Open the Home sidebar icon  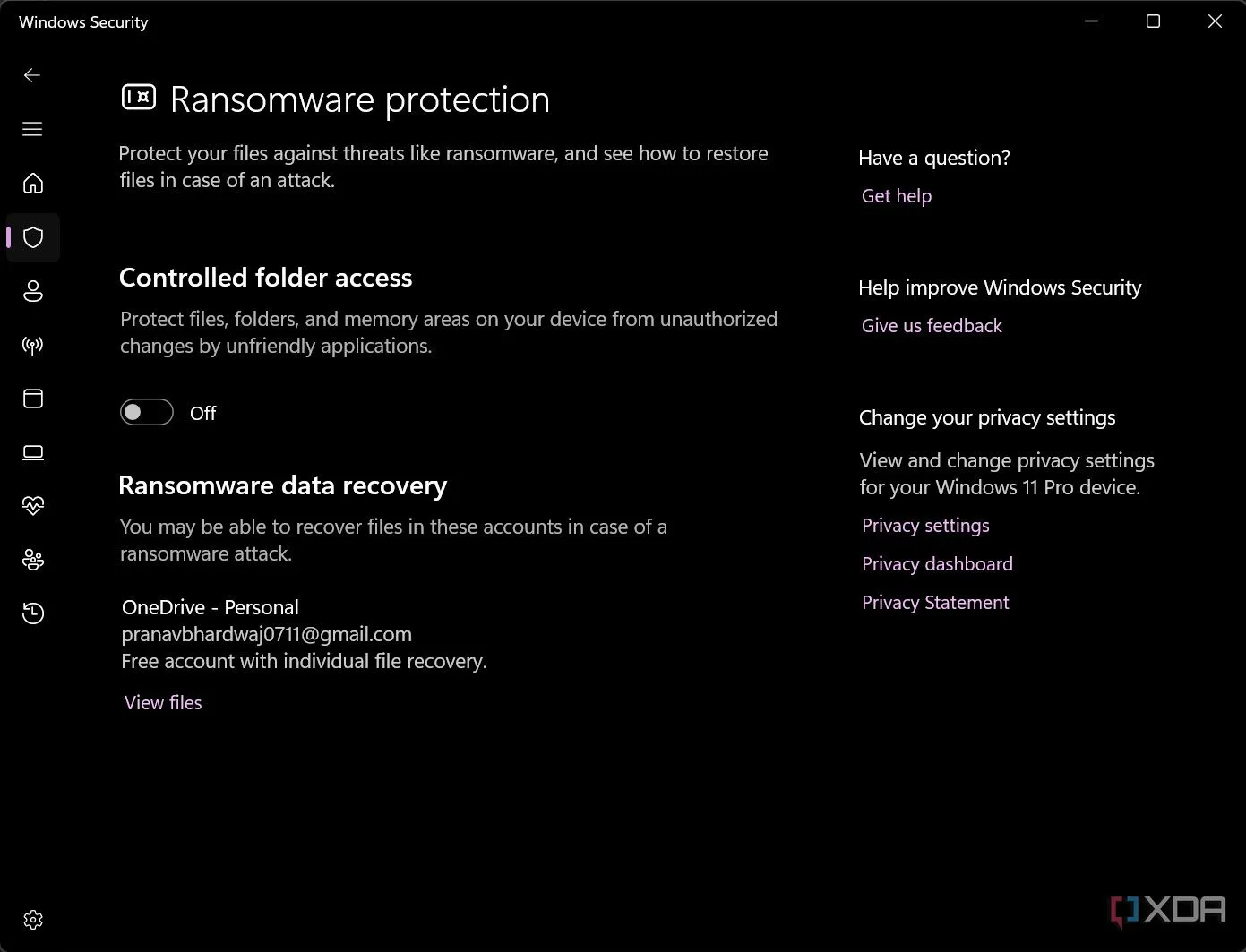pyautogui.click(x=33, y=184)
